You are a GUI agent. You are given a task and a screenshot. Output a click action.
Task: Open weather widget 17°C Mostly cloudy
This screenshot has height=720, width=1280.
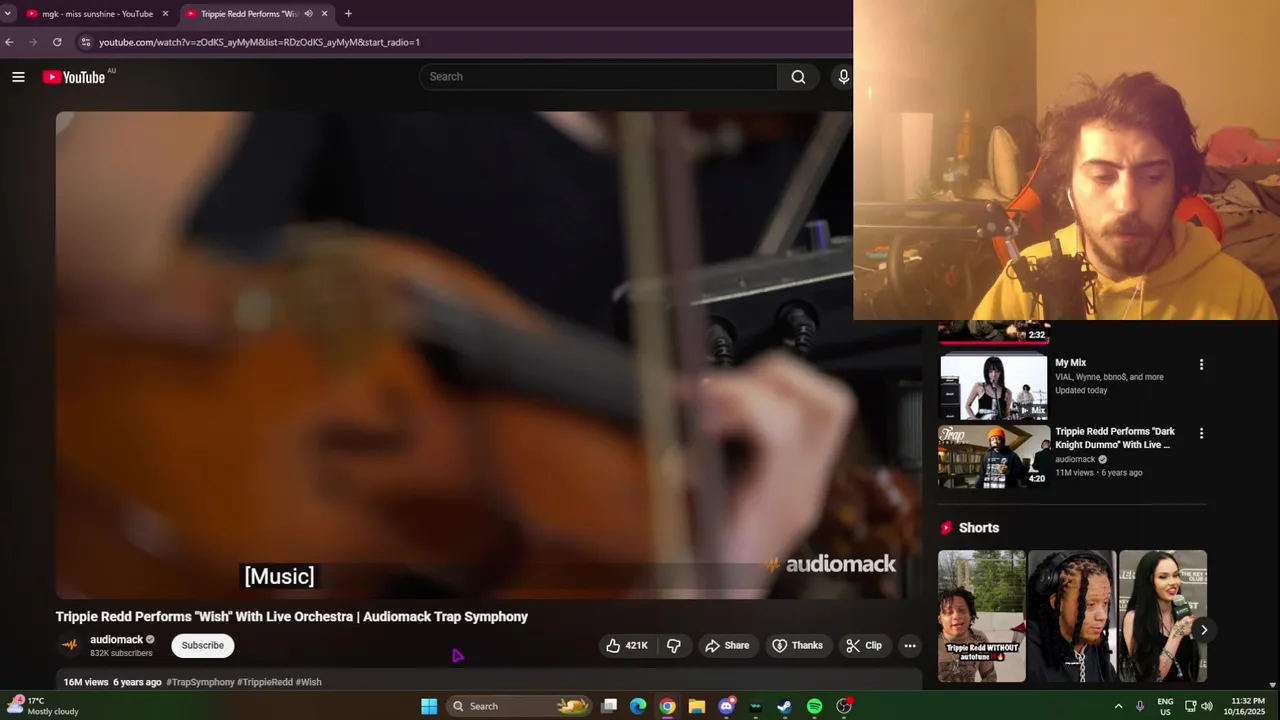coord(44,706)
